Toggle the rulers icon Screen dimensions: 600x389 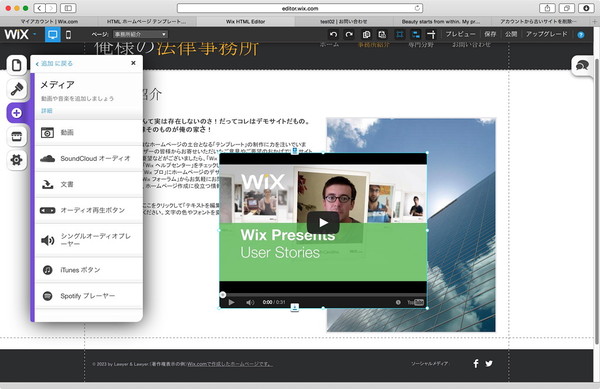431,34
